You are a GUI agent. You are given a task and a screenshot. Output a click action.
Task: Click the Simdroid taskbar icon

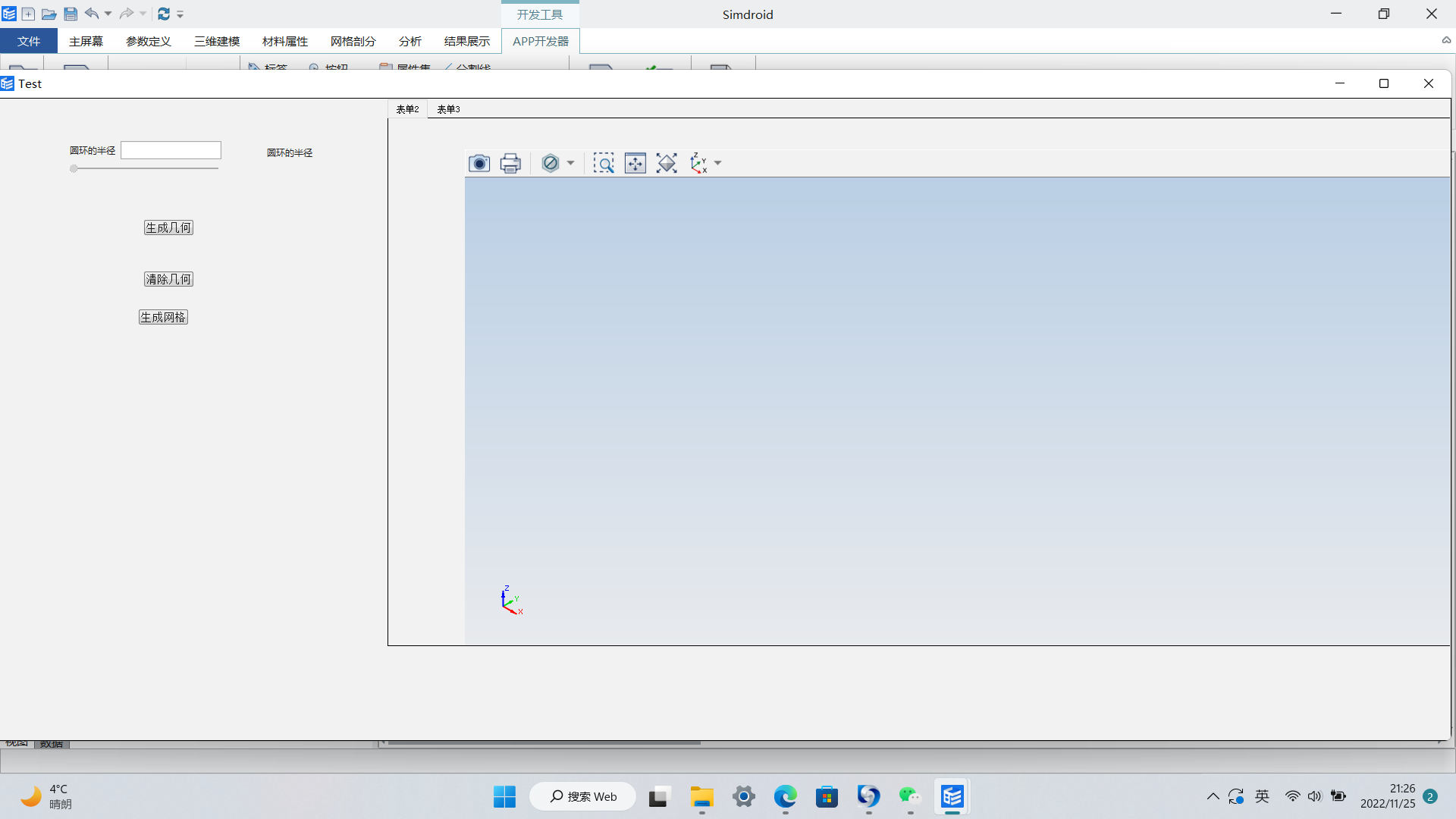click(952, 796)
